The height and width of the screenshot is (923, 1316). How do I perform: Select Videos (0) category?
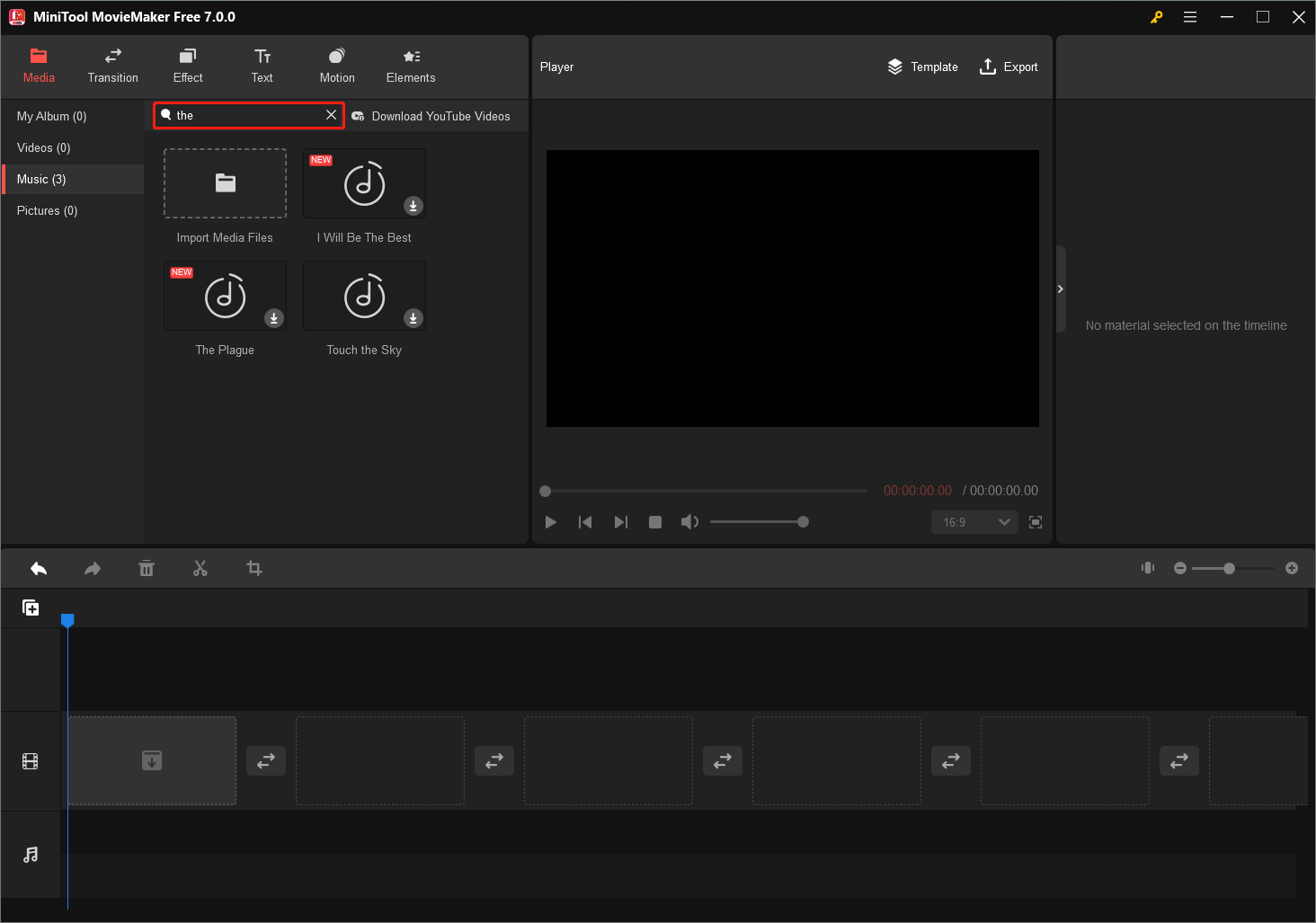73,147
